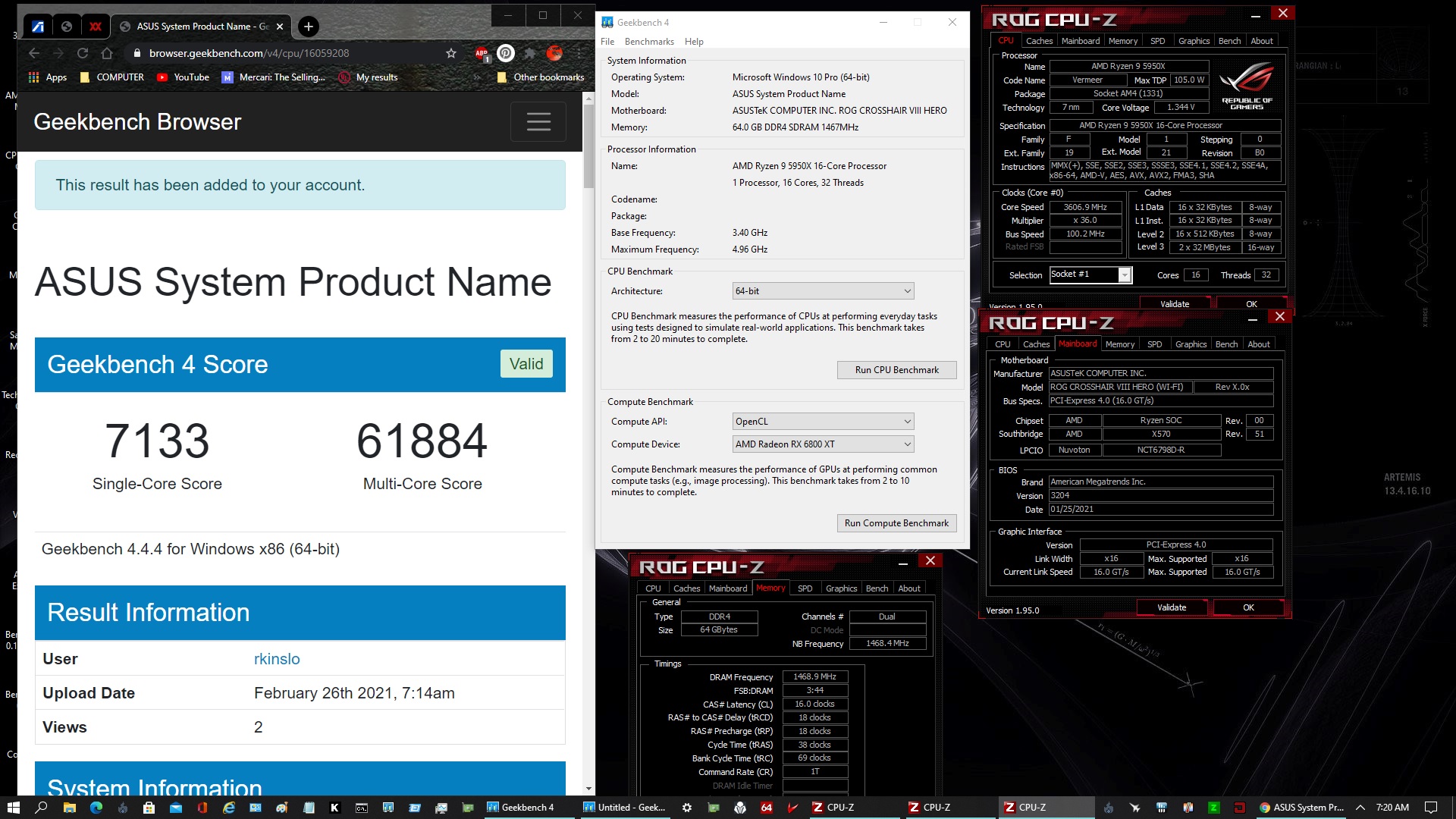Launch Microsoft Edge from the taskbar
Image resolution: width=1456 pixels, height=819 pixels.
(96, 808)
